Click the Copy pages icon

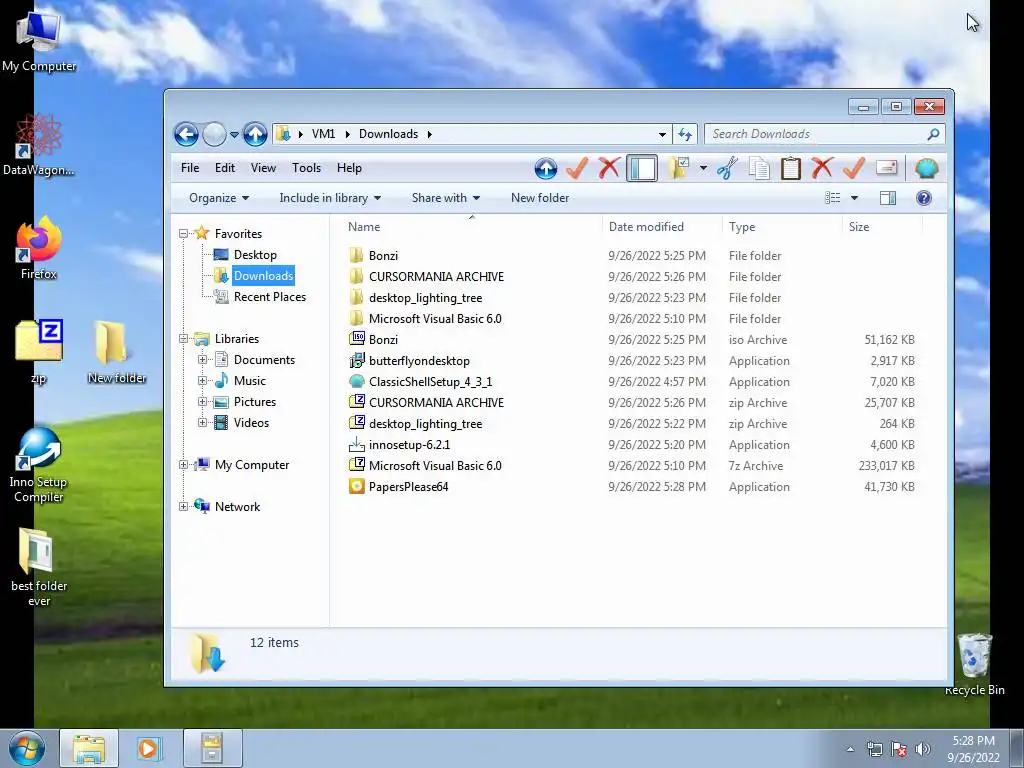(759, 168)
